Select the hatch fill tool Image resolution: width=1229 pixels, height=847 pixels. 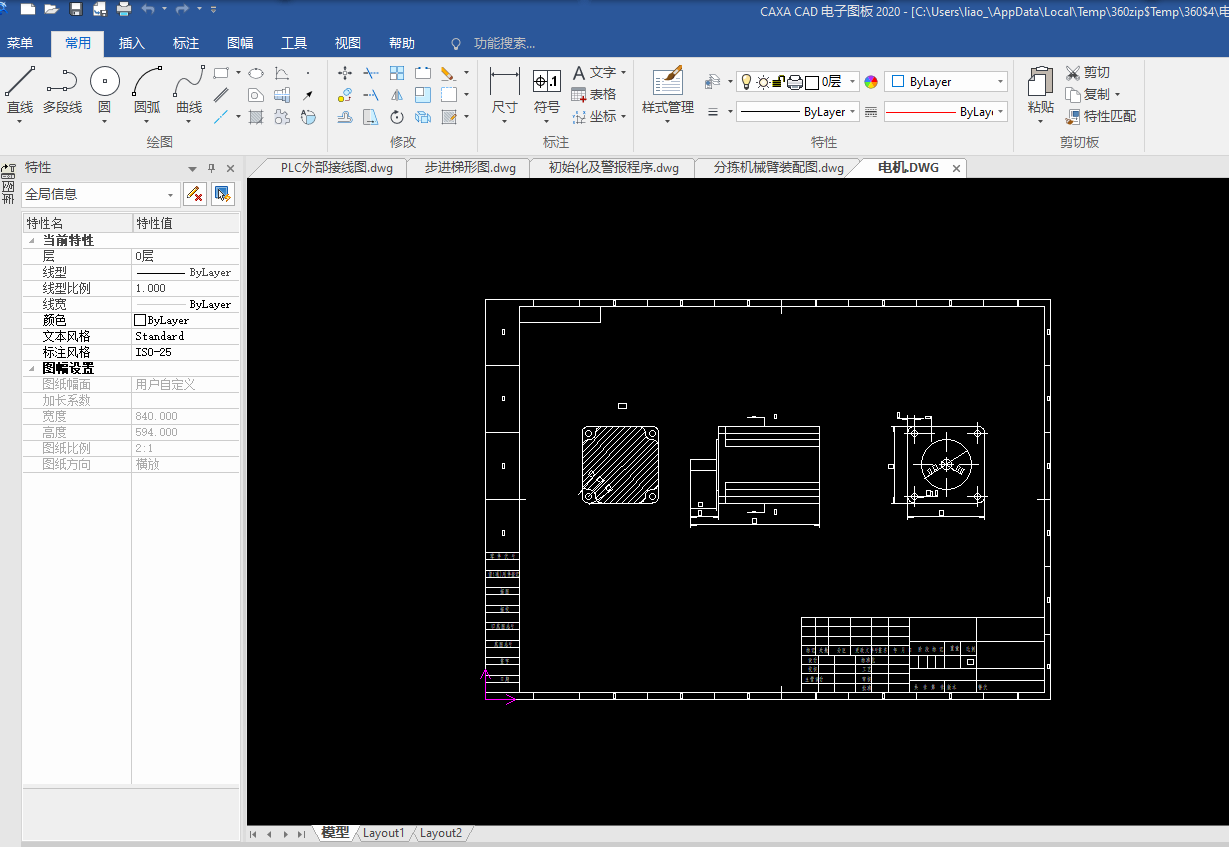pyautogui.click(x=256, y=117)
